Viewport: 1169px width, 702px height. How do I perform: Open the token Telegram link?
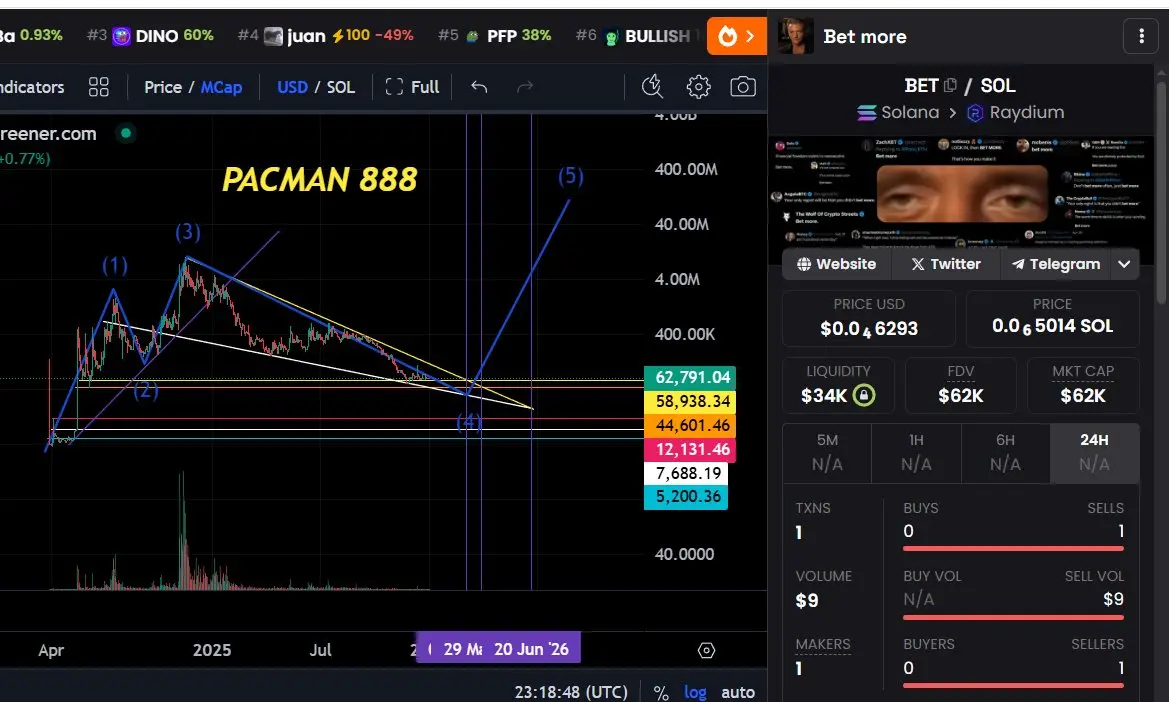click(x=1055, y=264)
